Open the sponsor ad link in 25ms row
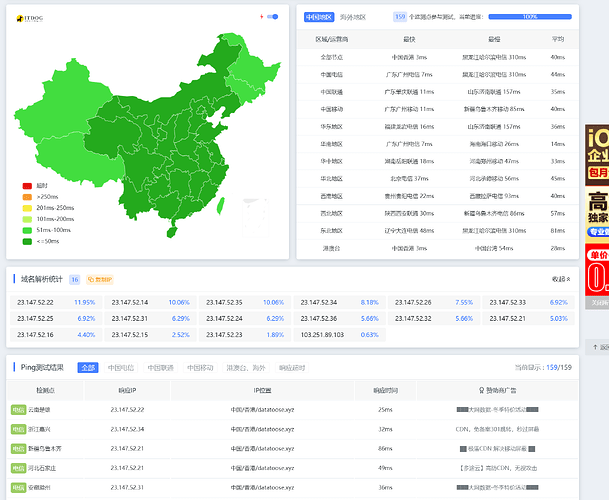 [x=497, y=409]
